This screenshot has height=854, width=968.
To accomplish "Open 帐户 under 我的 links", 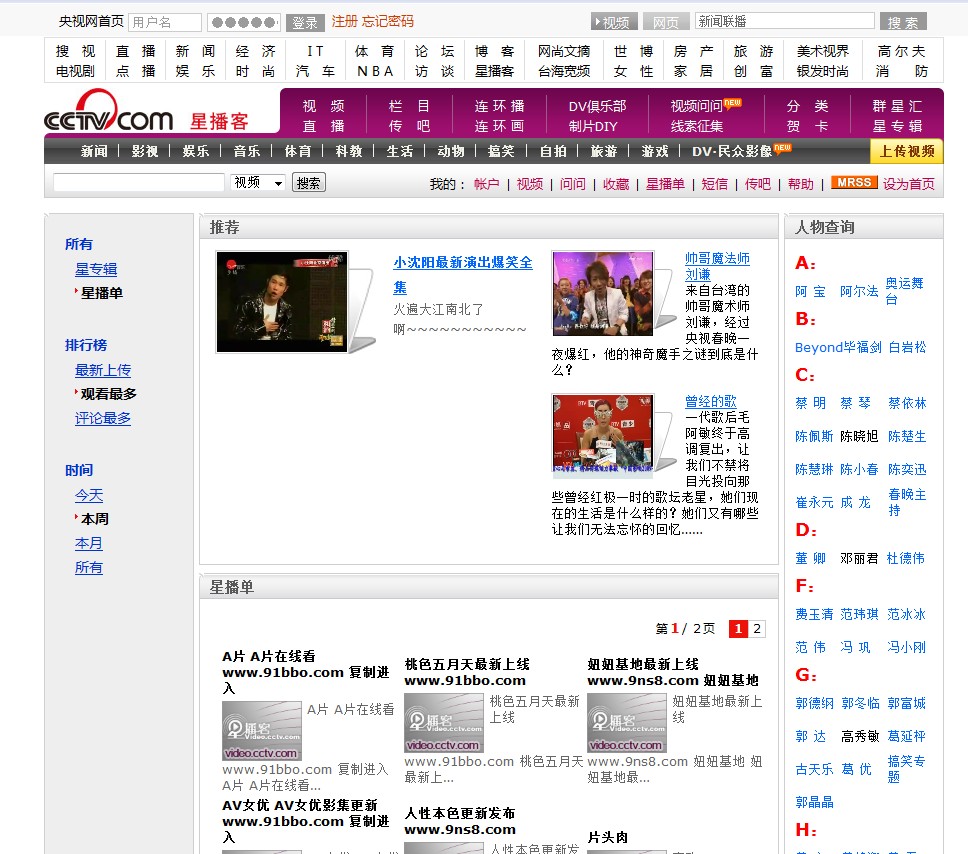I will (x=486, y=184).
